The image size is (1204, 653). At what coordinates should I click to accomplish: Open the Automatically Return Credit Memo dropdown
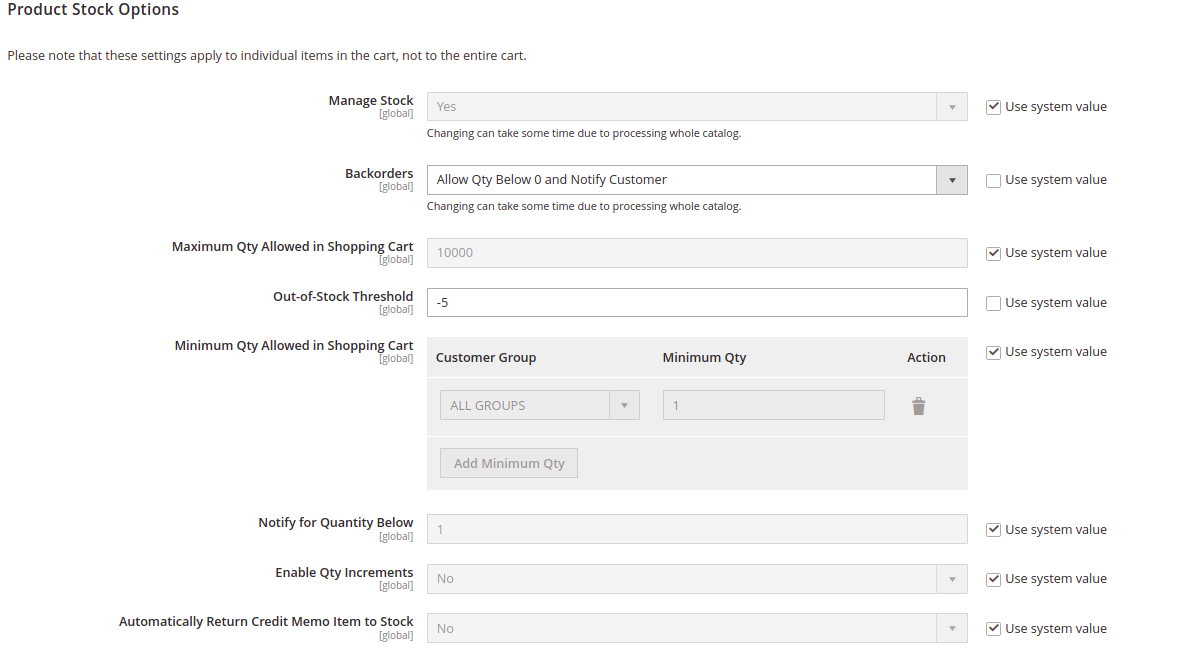coord(951,627)
